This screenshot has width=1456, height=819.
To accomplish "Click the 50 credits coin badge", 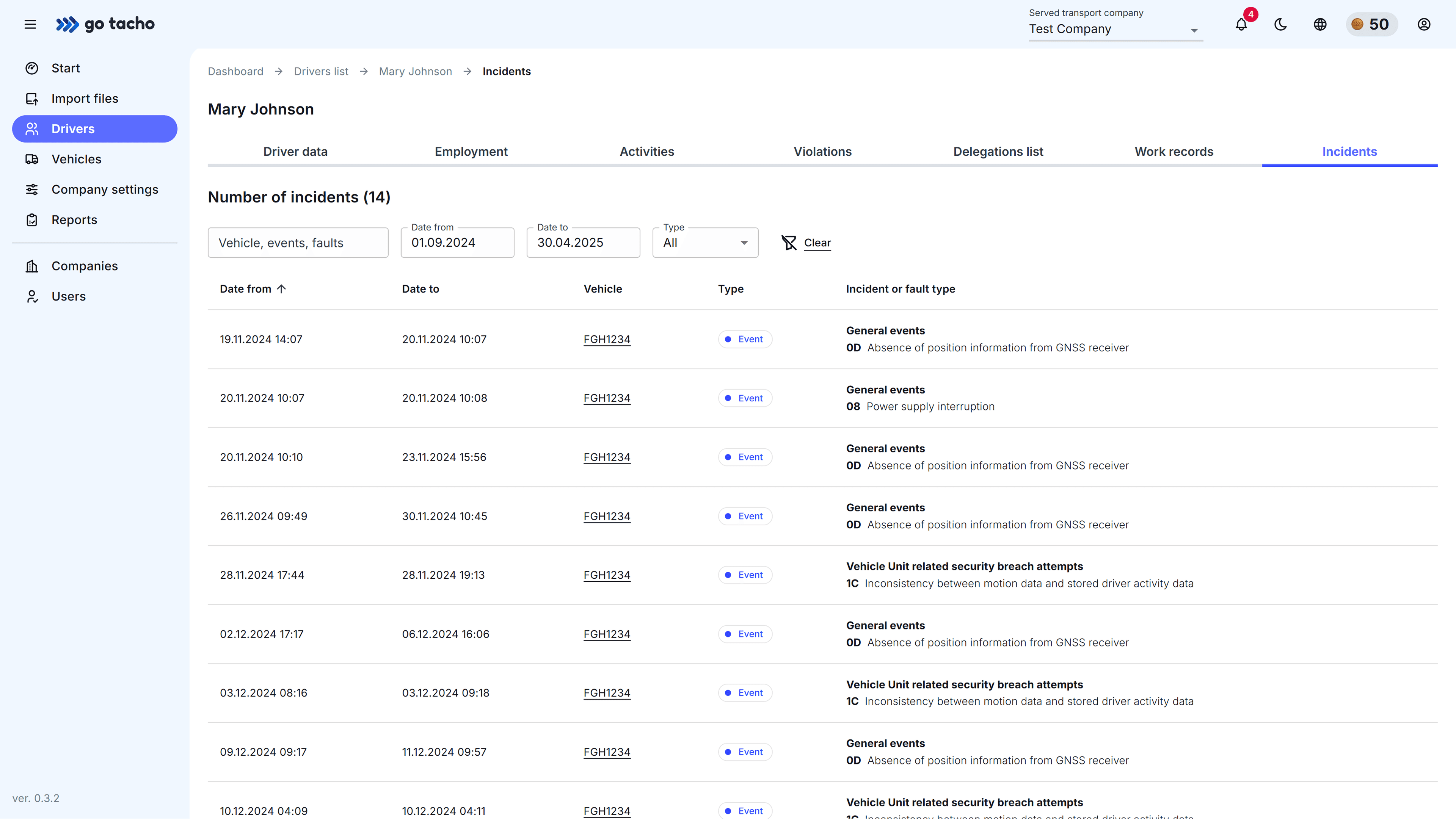I will [1372, 24].
